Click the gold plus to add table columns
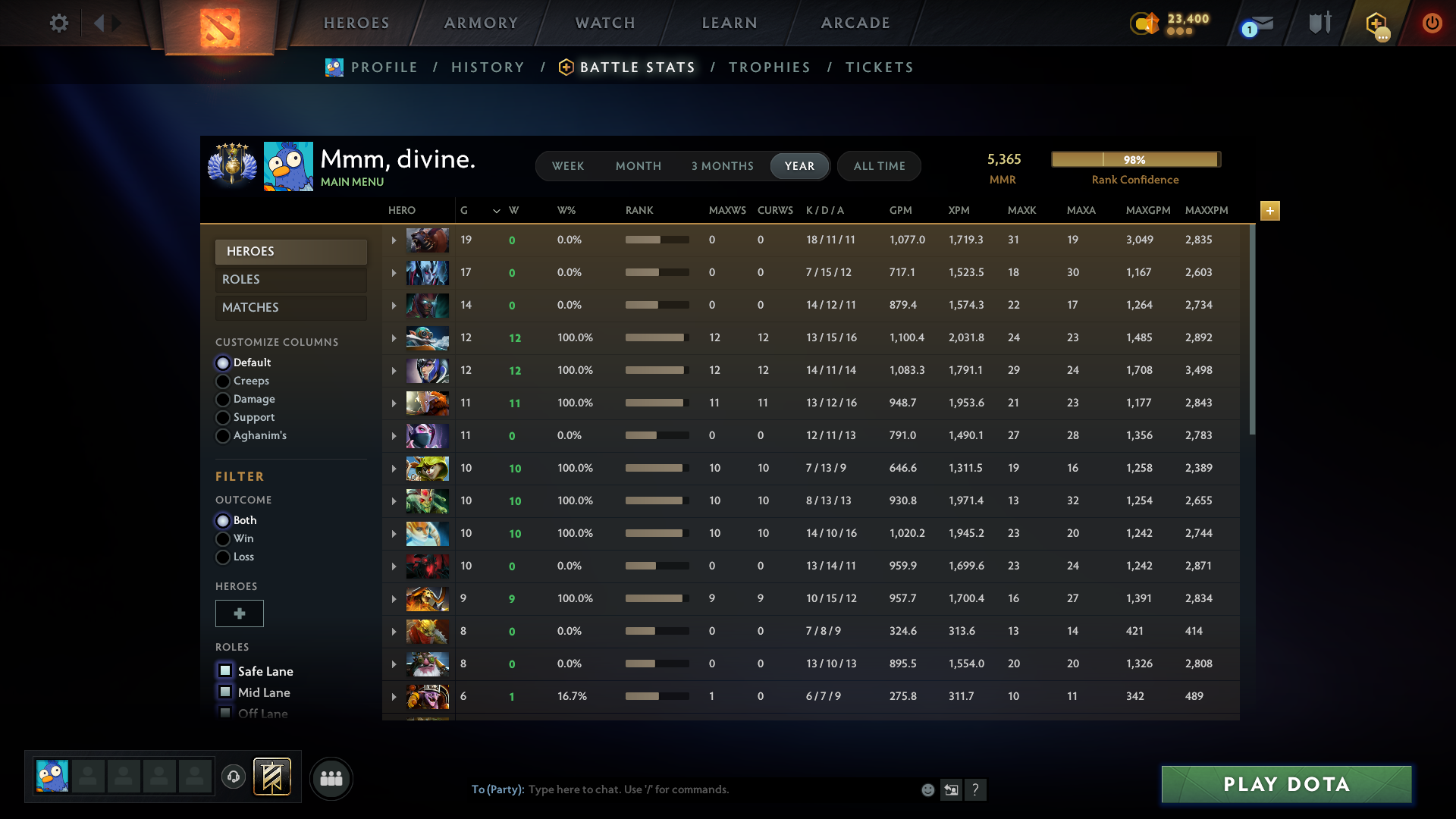The image size is (1456, 819). pyautogui.click(x=1269, y=211)
